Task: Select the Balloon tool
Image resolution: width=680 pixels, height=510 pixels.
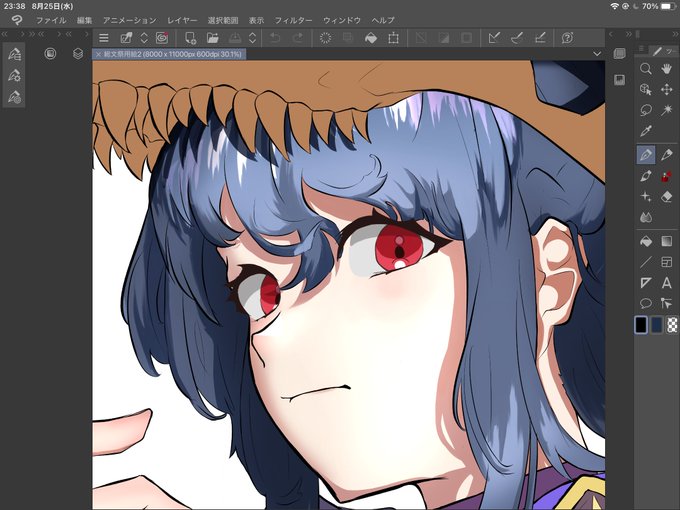Action: point(646,303)
